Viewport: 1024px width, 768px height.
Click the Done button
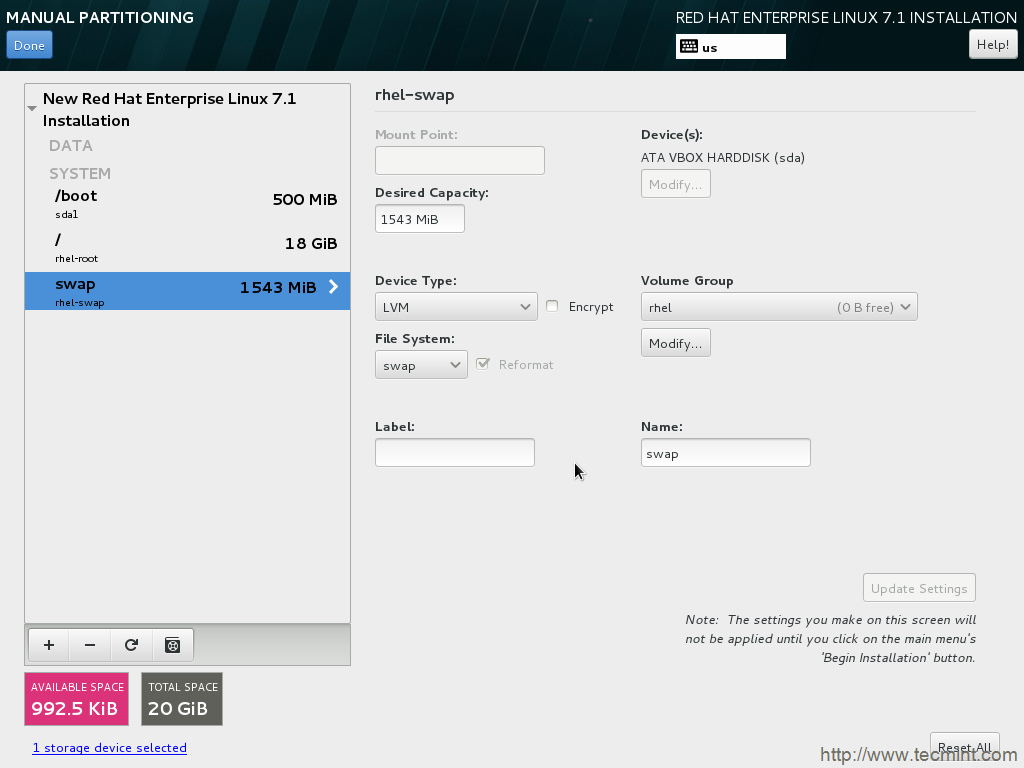coord(29,46)
